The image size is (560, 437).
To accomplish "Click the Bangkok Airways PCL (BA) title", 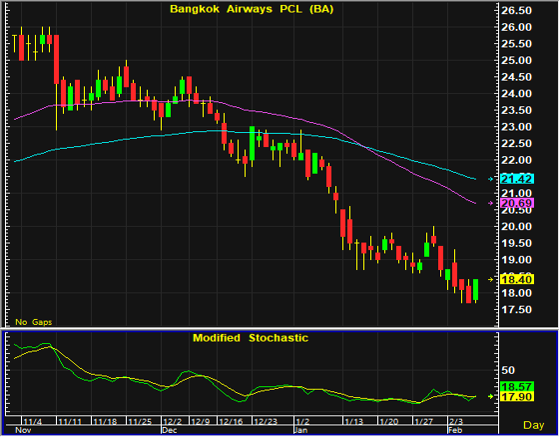I will pos(251,9).
